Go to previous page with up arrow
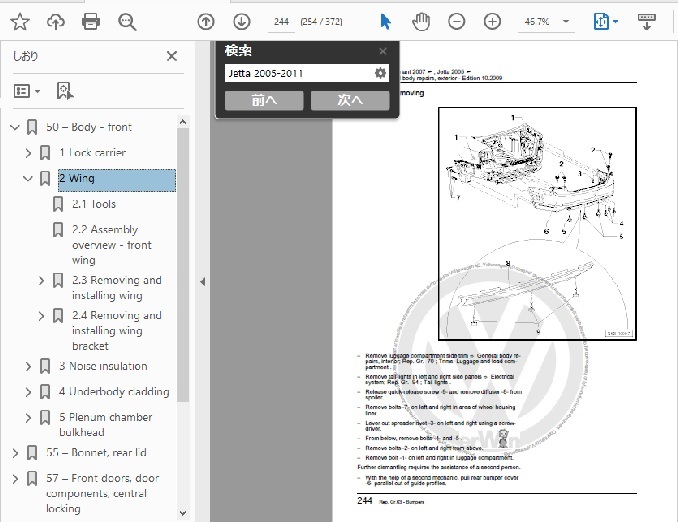678x522 pixels. coord(206,22)
